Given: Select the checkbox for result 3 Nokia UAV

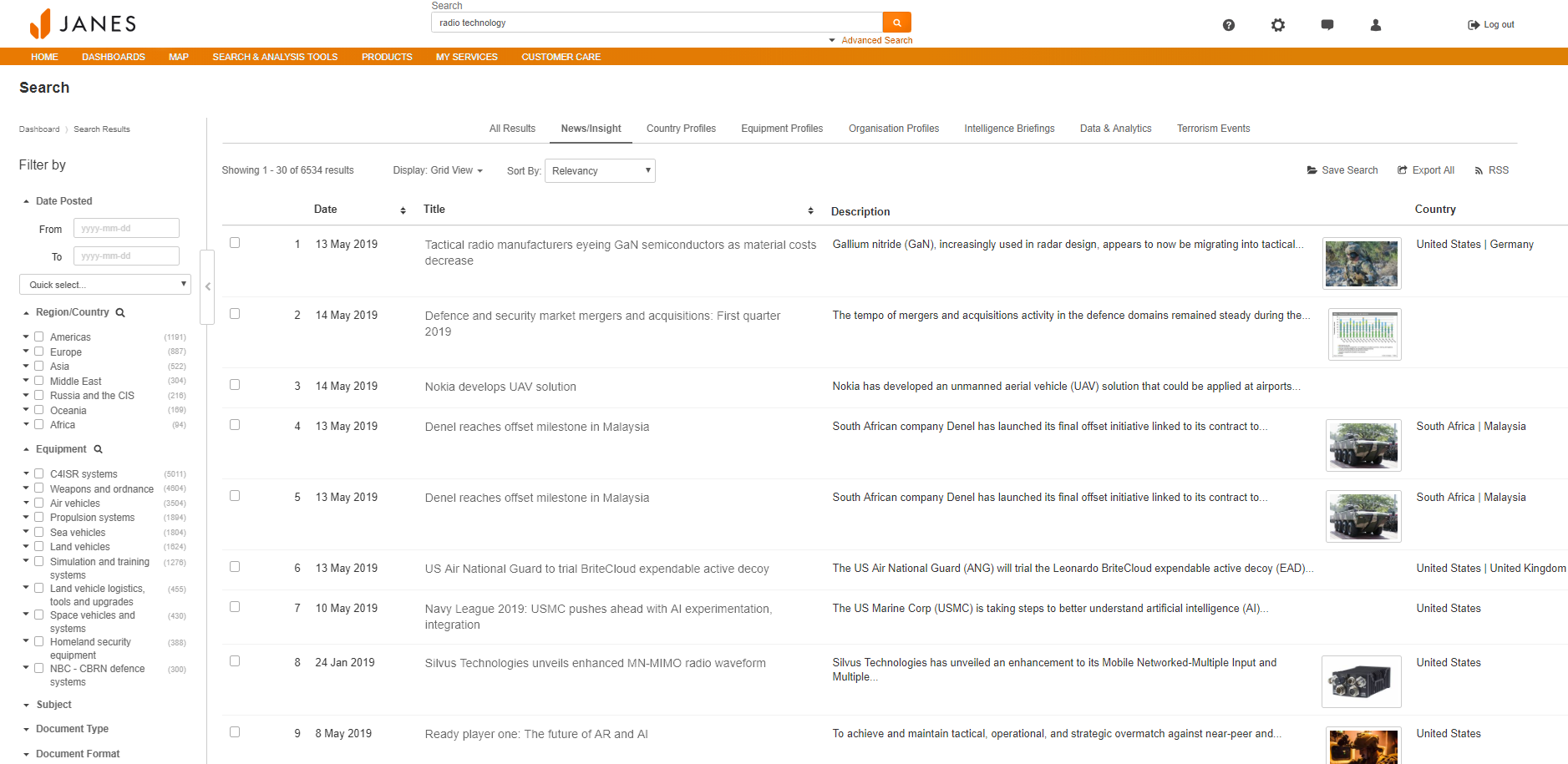Looking at the screenshot, I should pyautogui.click(x=235, y=385).
